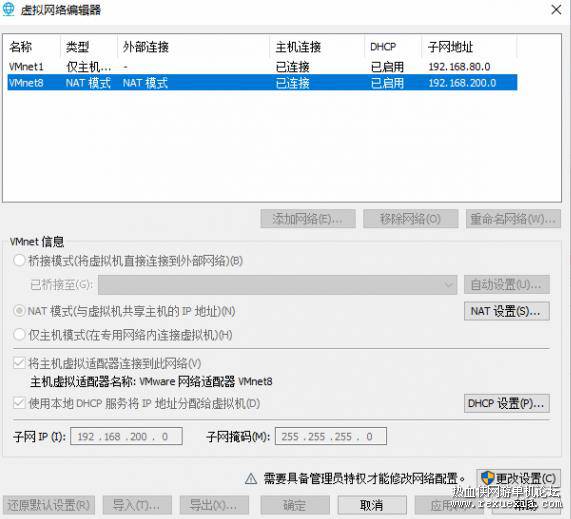Select the VMnet1 network row
Image resolution: width=571 pixels, height=519 pixels.
(x=262, y=67)
